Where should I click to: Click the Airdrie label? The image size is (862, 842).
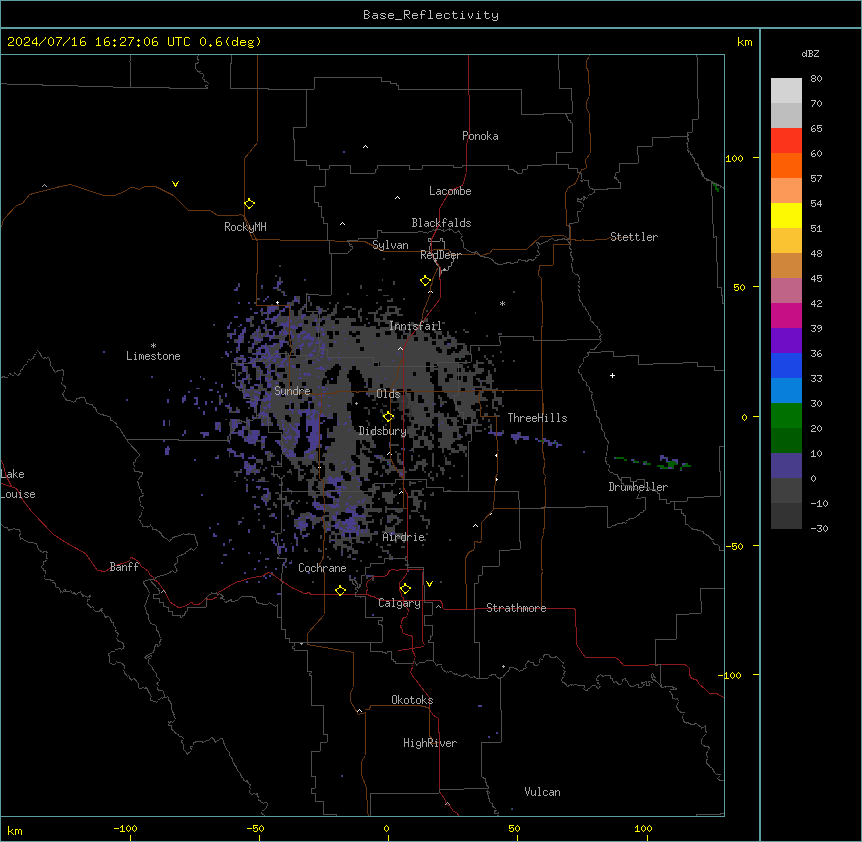(x=404, y=537)
